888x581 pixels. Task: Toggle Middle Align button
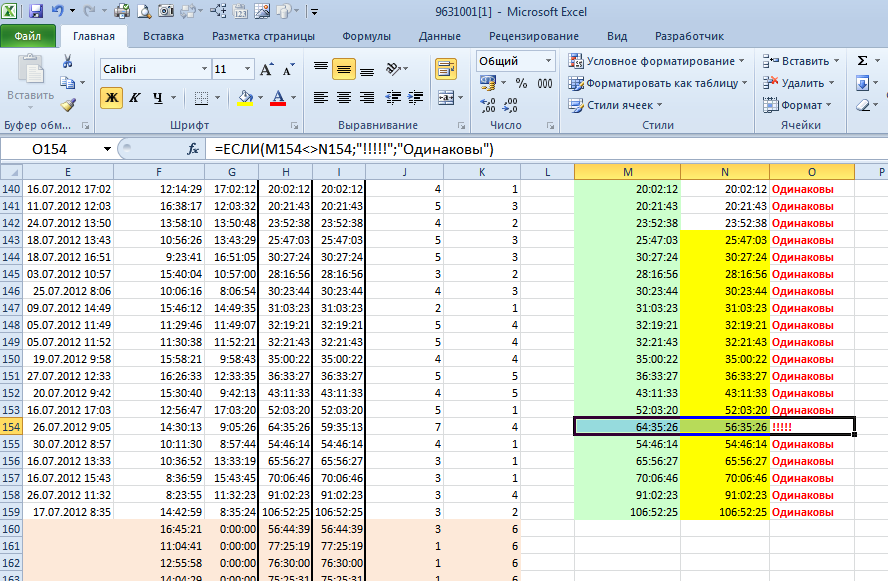click(344, 69)
